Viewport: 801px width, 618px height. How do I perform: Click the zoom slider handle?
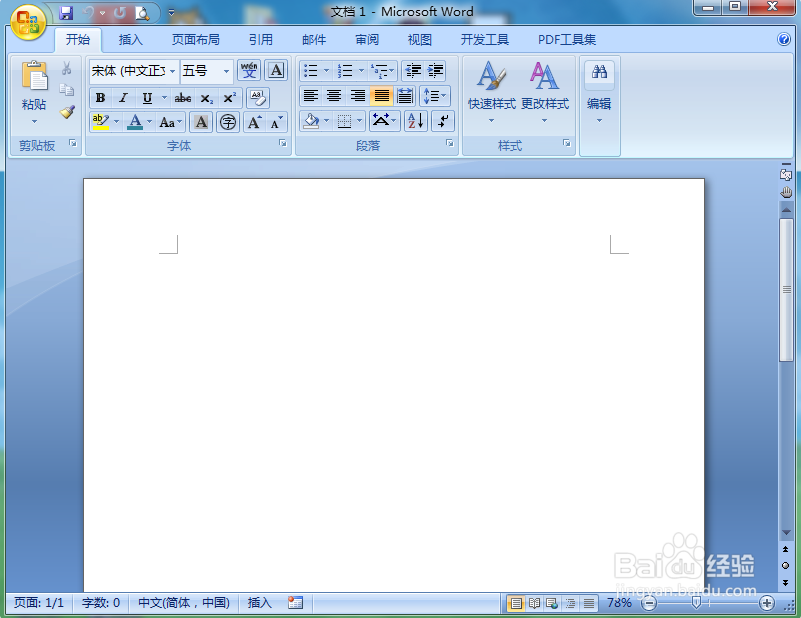[x=696, y=603]
